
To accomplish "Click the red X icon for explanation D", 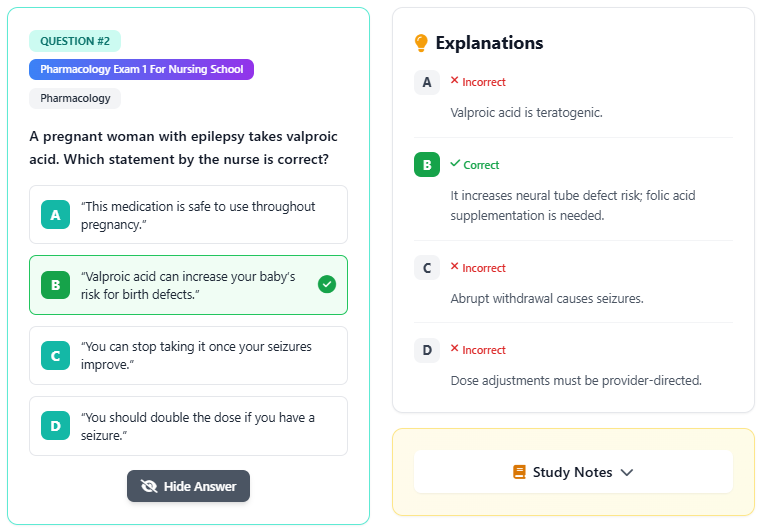I will [x=454, y=349].
